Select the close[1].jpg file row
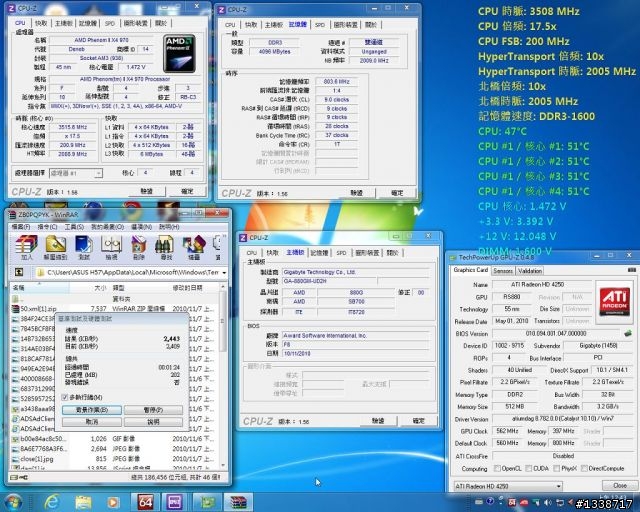 (116, 459)
